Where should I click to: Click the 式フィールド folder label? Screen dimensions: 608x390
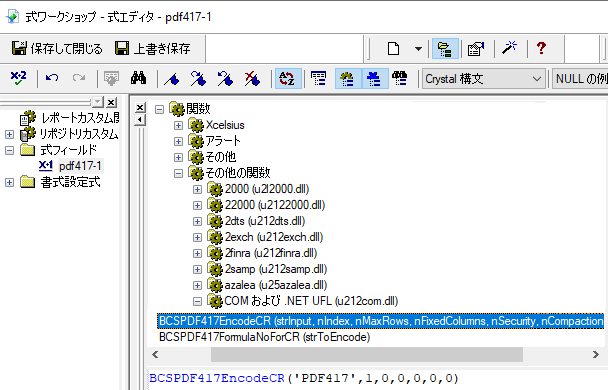pyautogui.click(x=68, y=150)
